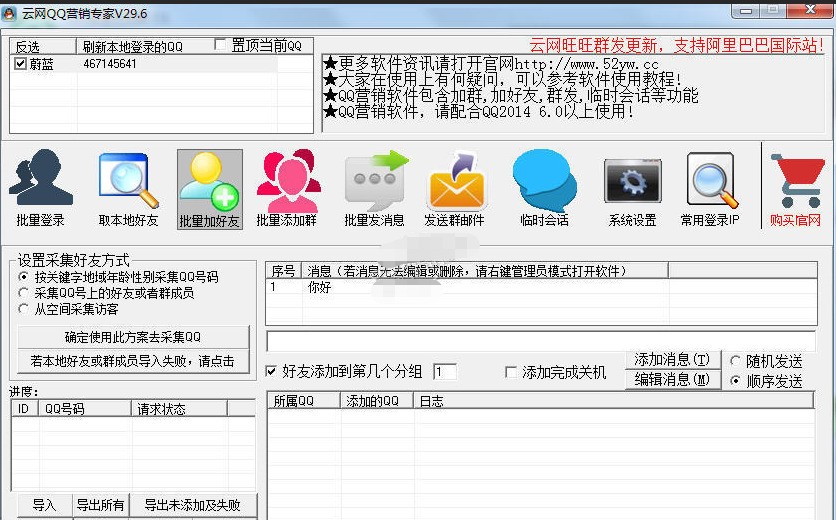This screenshot has width=836, height=520.
Task: Open the 批量加好友 add friends tool
Action: [210, 189]
